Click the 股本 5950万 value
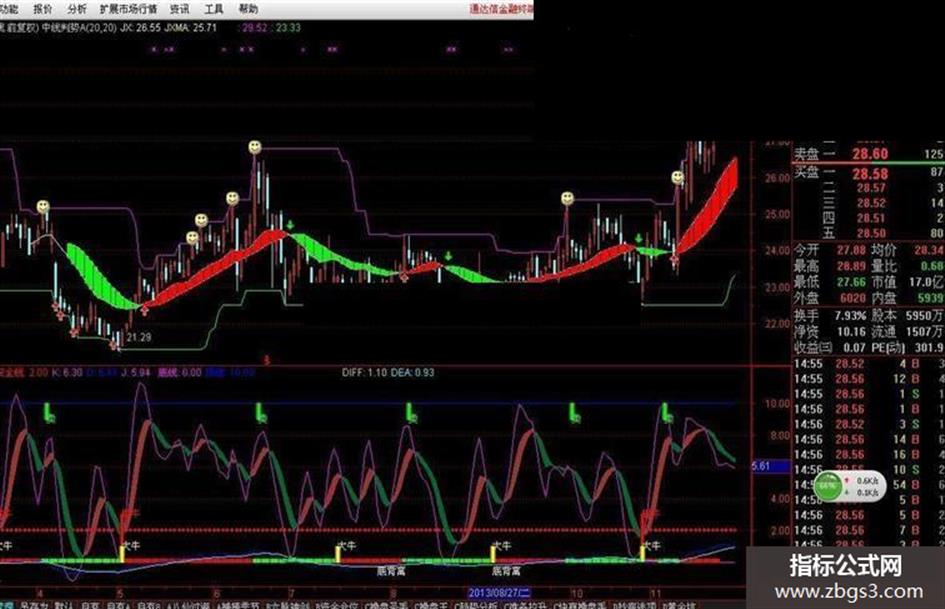This screenshot has width=945, height=609. pyautogui.click(x=924, y=315)
